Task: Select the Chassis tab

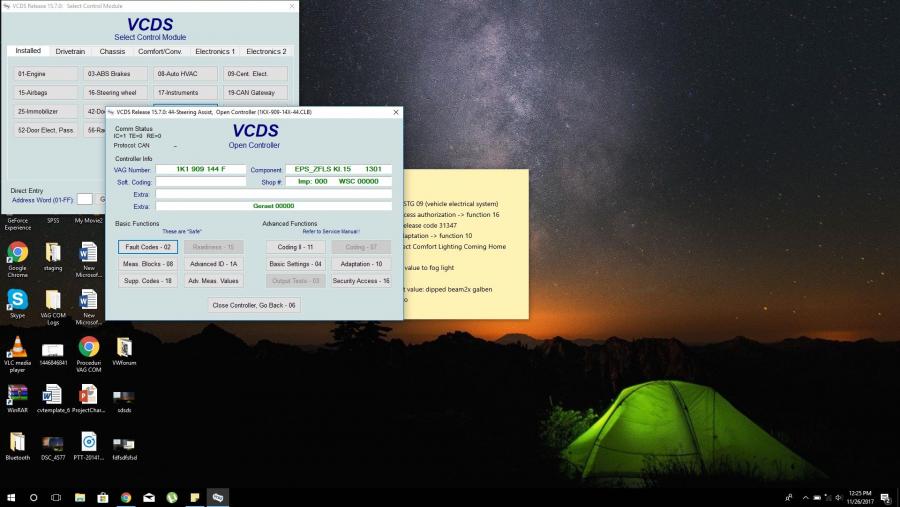Action: [112, 51]
